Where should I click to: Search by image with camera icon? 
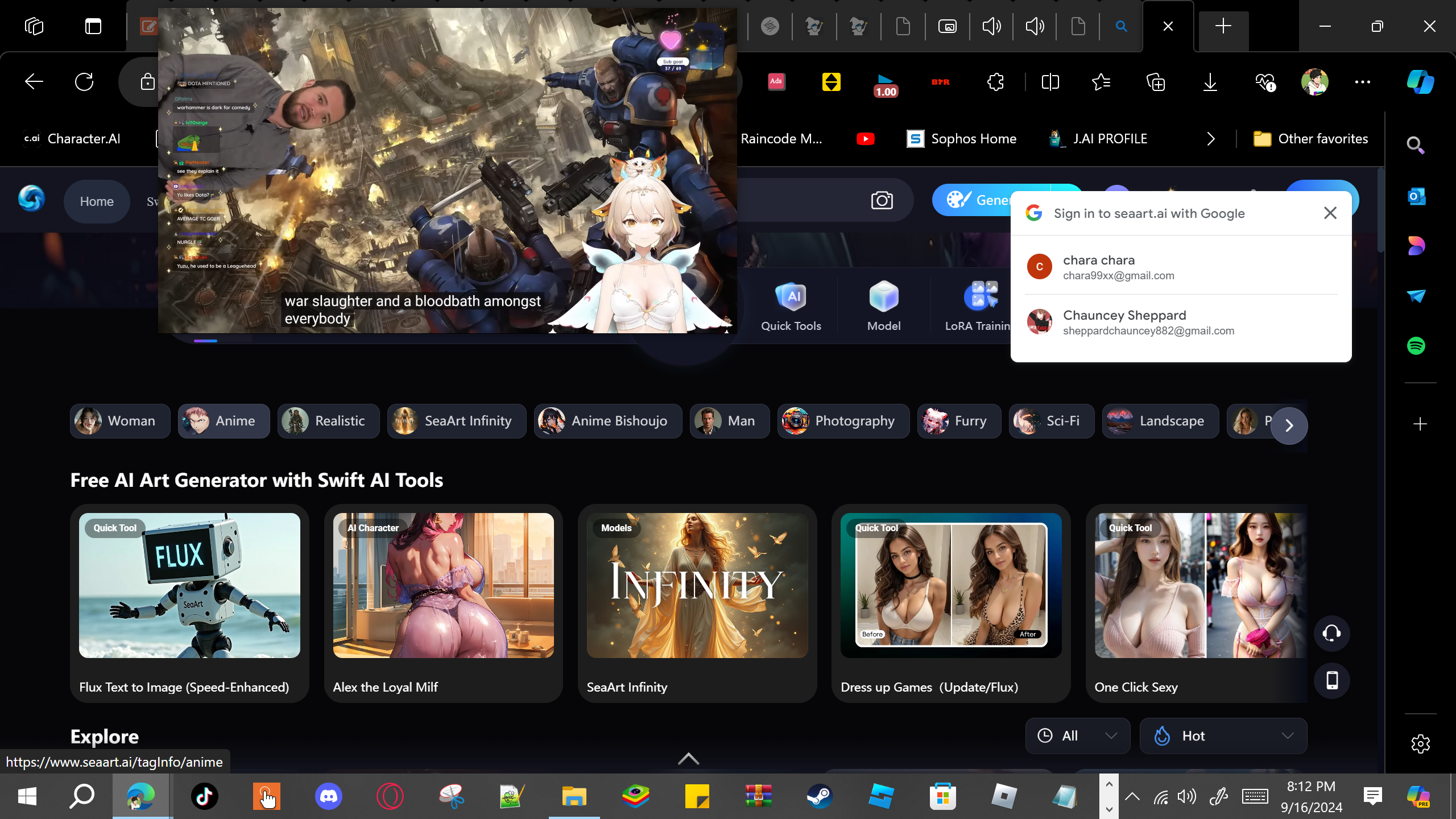tap(882, 200)
